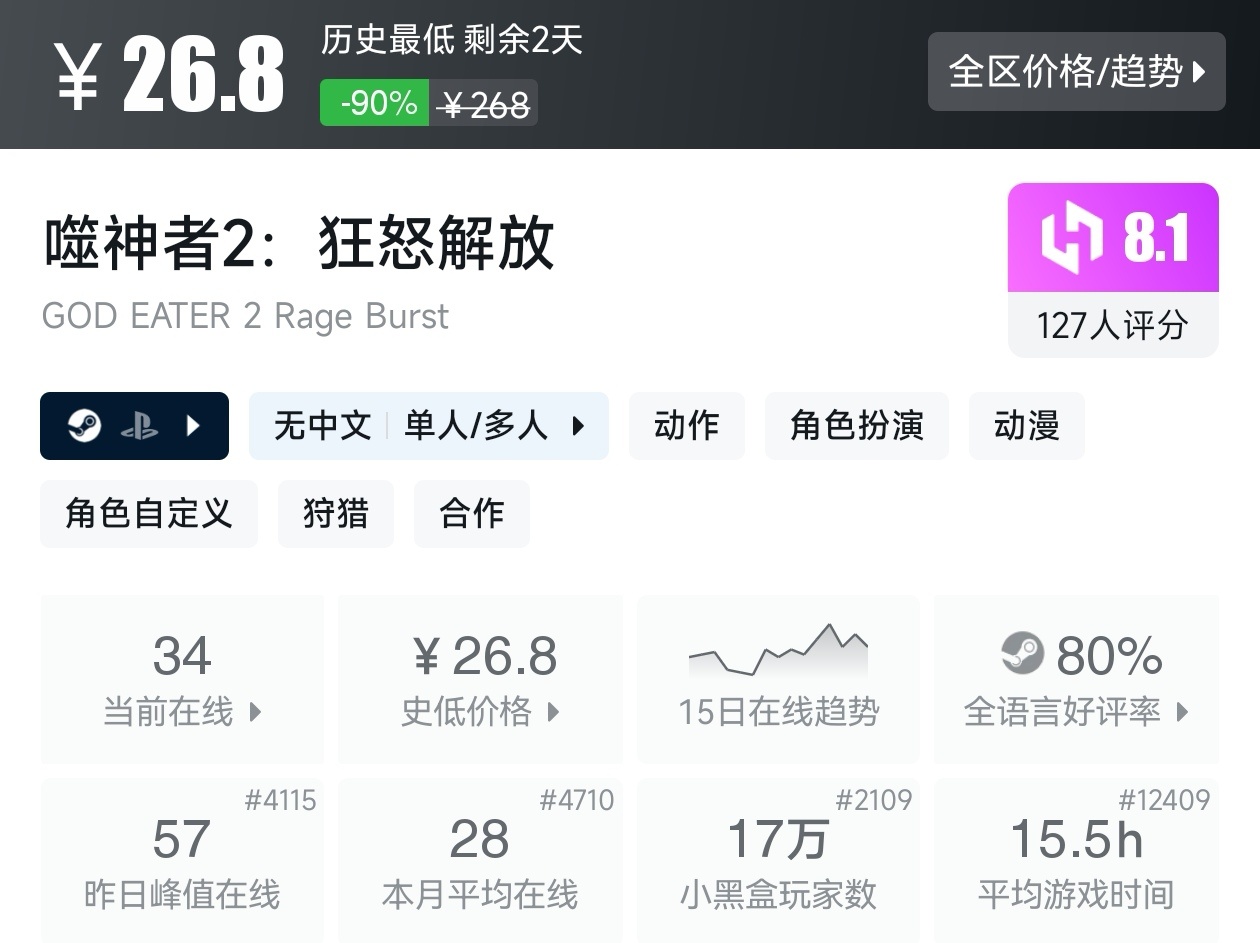Open the 本月平均在线 stat card
This screenshot has width=1260, height=943.
[480, 860]
